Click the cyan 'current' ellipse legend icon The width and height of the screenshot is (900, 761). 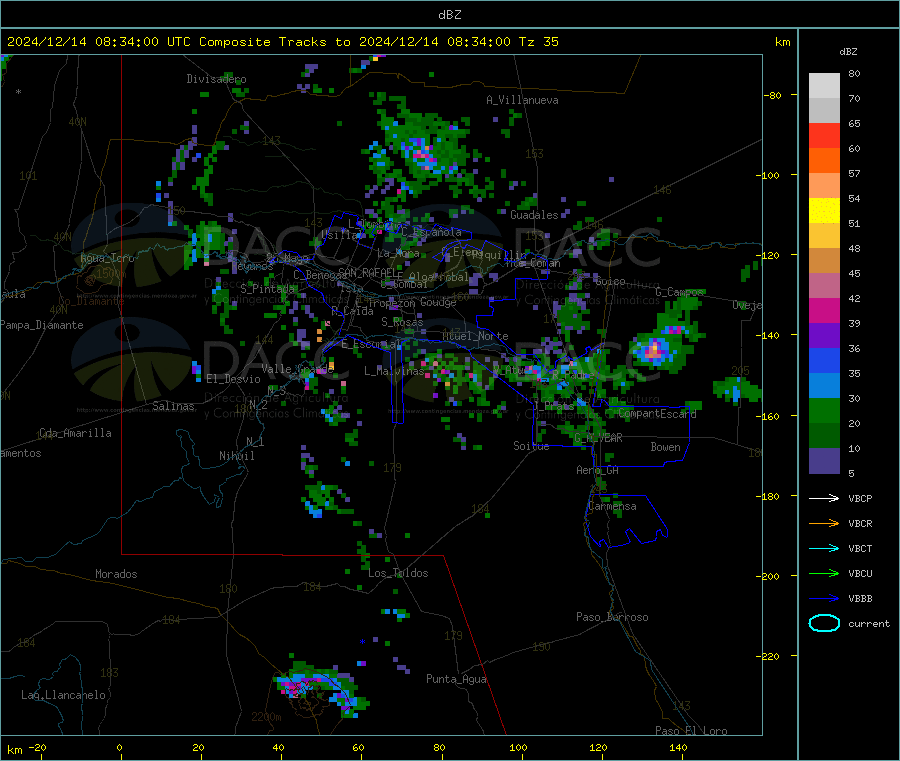point(824,623)
